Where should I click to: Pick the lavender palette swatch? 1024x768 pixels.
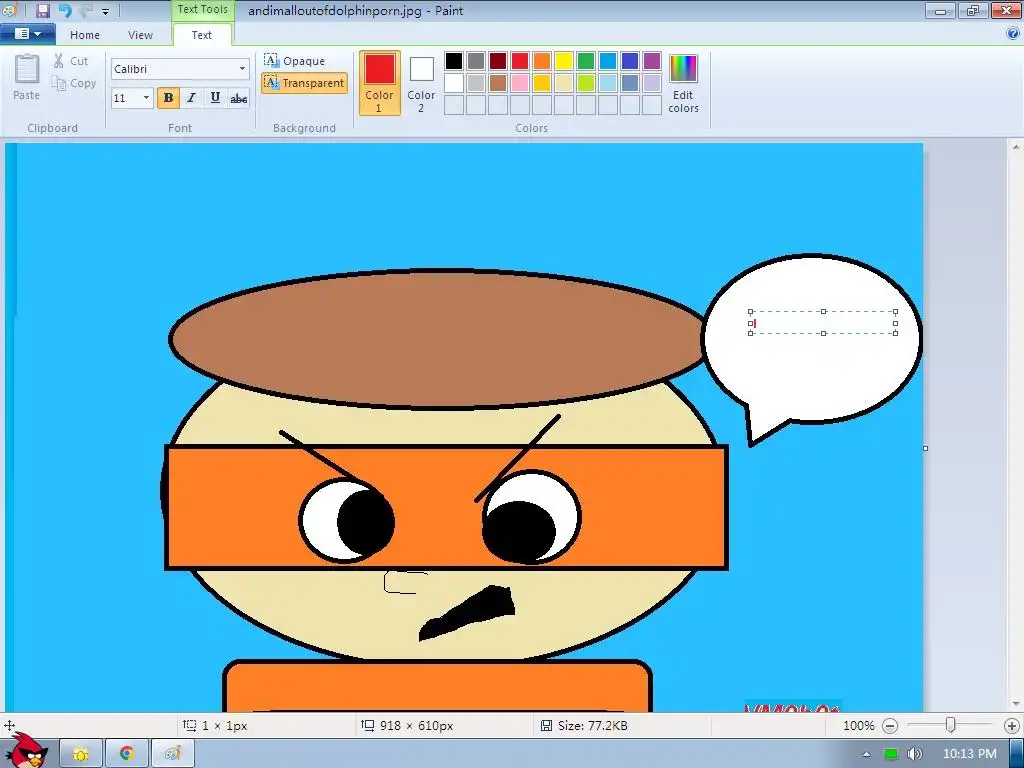coord(652,83)
